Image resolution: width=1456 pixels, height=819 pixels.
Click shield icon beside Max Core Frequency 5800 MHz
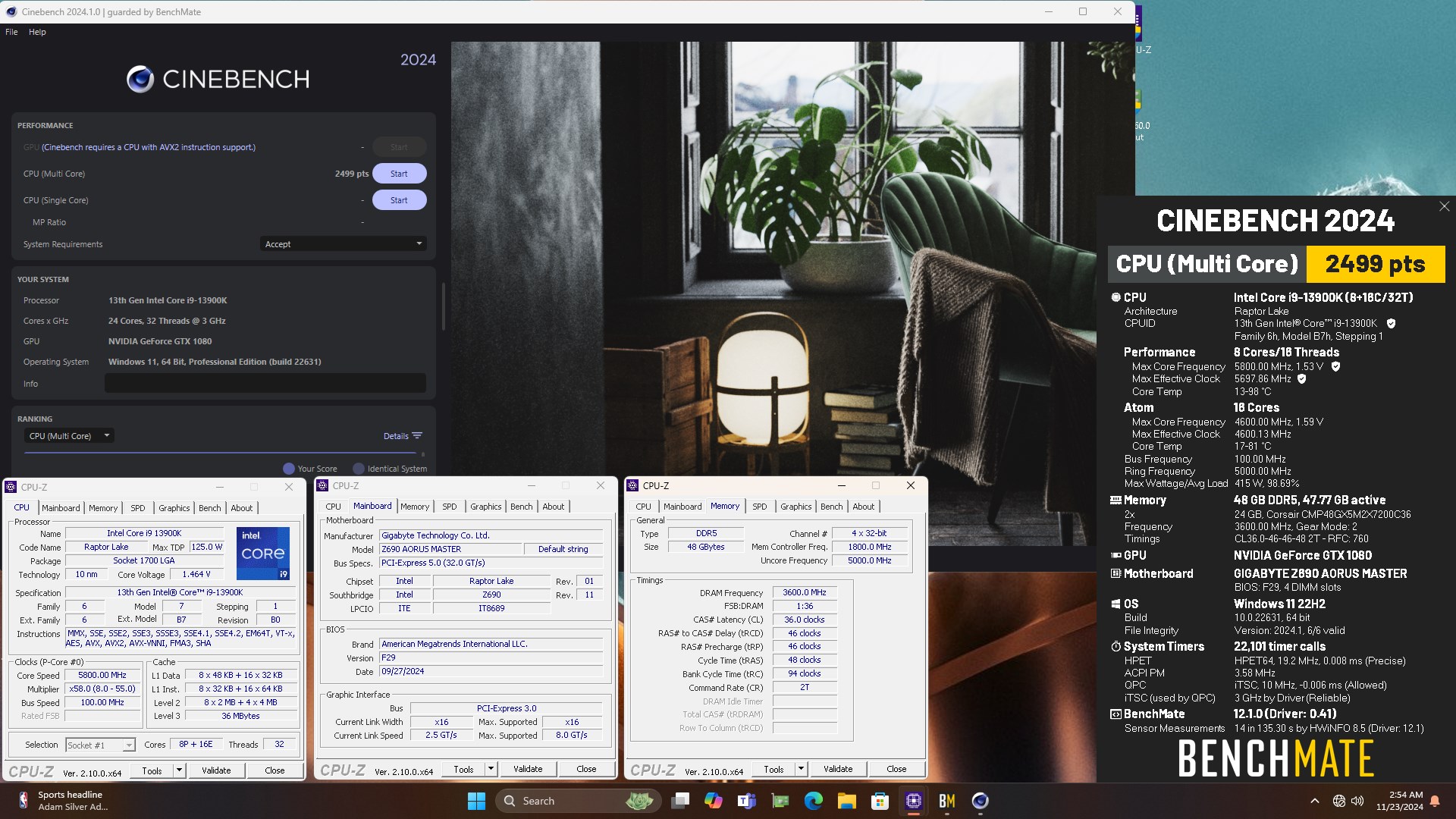point(1335,366)
